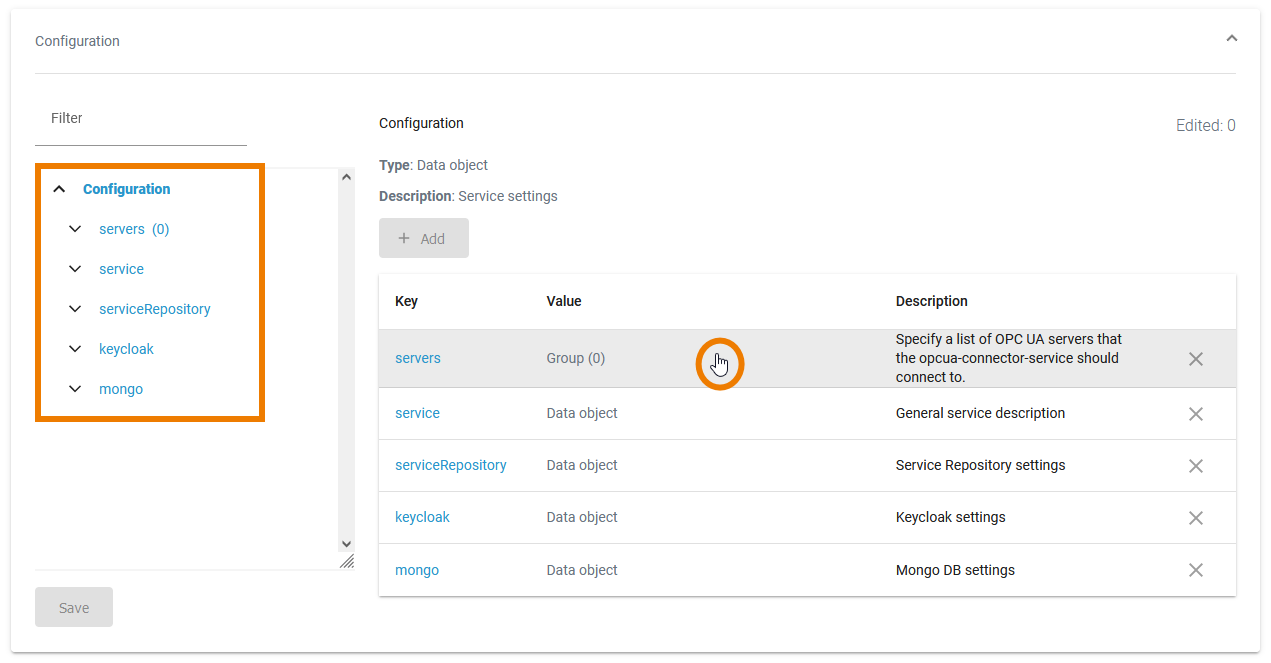1271x663 pixels.
Task: Remove the keycloak entry with X icon
Action: coord(1195,517)
